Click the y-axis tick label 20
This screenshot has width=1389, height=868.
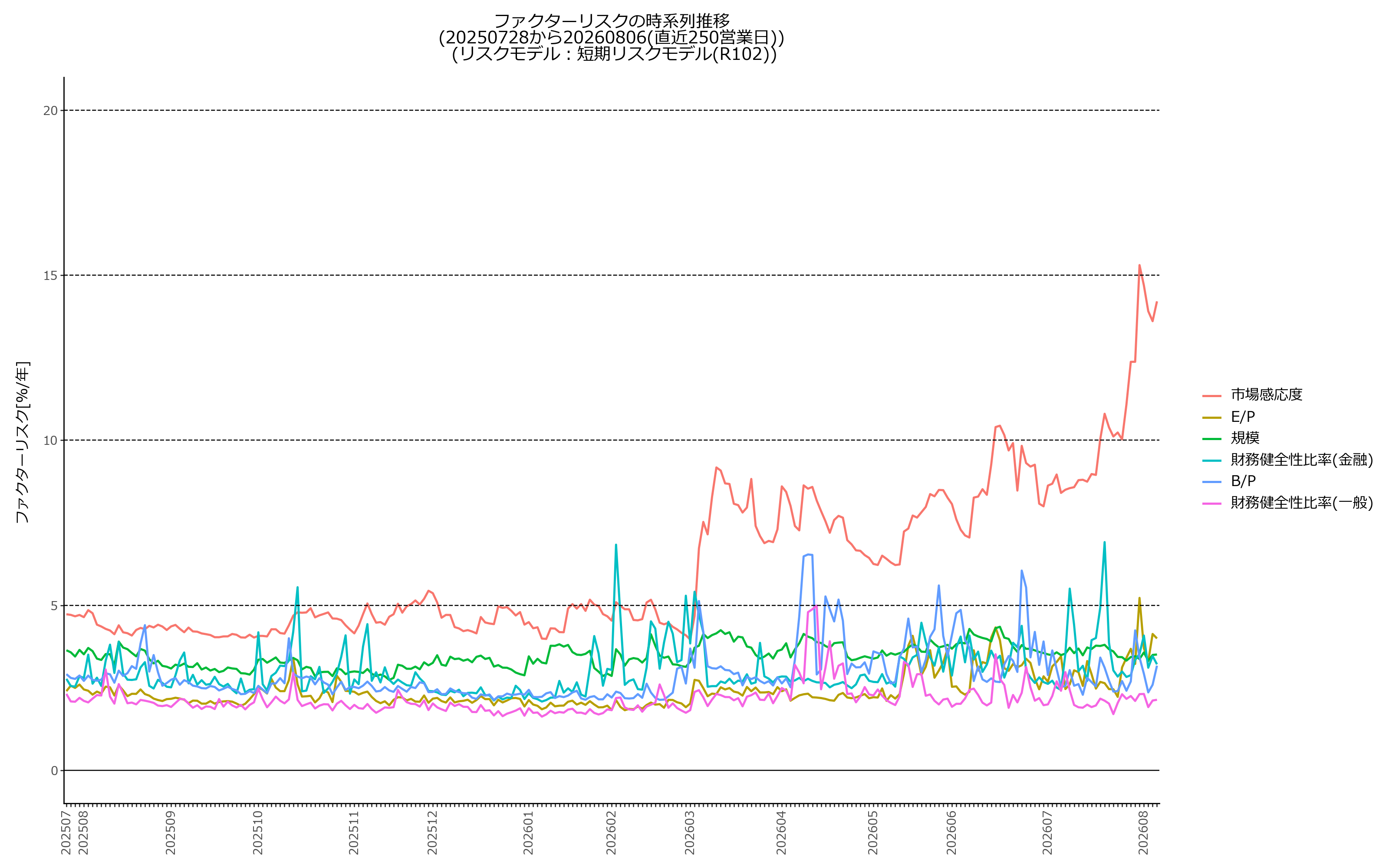point(50,111)
